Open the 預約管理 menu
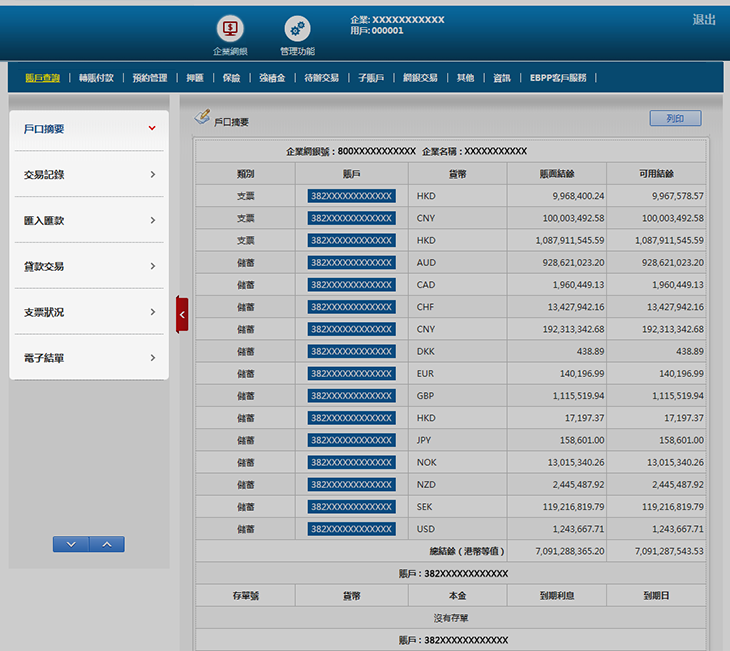 click(150, 77)
